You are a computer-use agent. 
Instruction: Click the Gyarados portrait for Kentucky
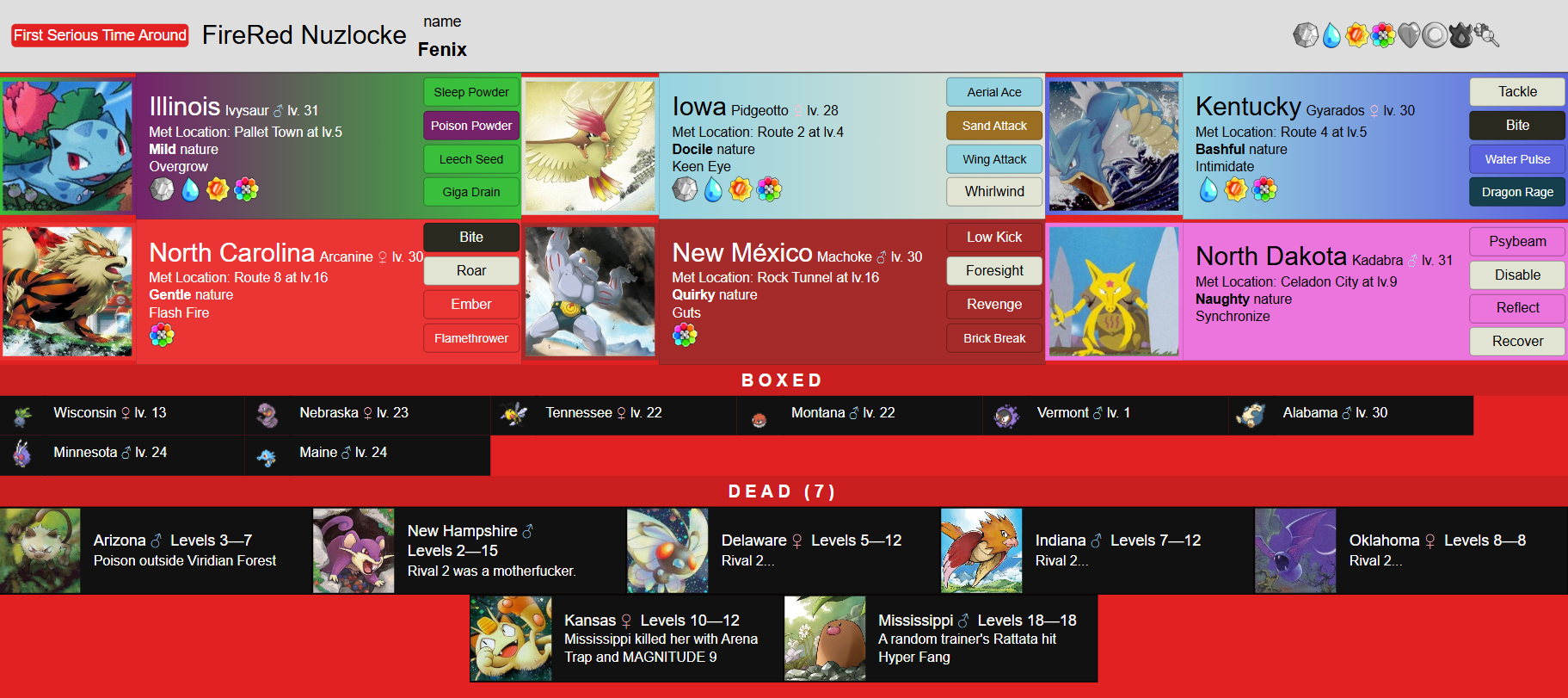(x=1114, y=146)
